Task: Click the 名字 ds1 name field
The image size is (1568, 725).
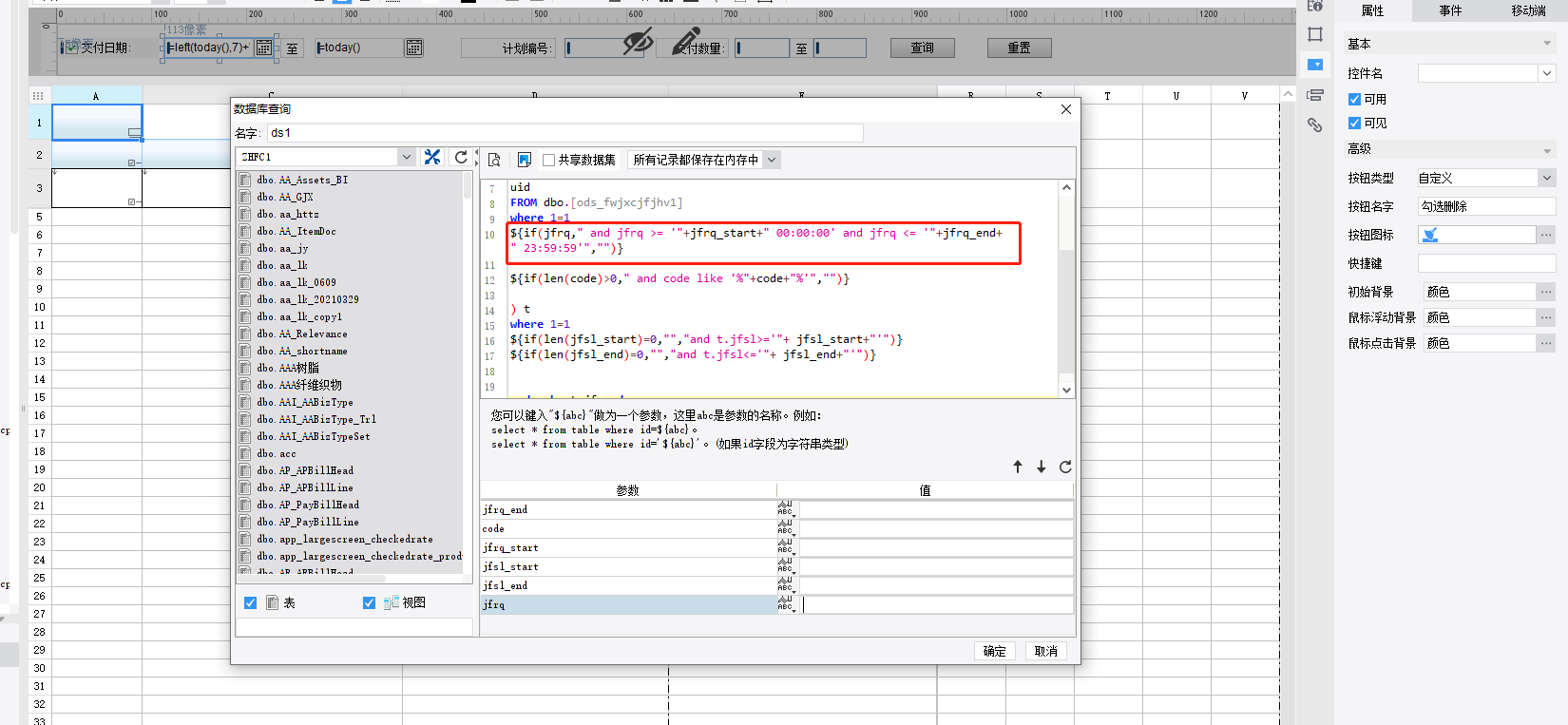Action: tap(564, 133)
